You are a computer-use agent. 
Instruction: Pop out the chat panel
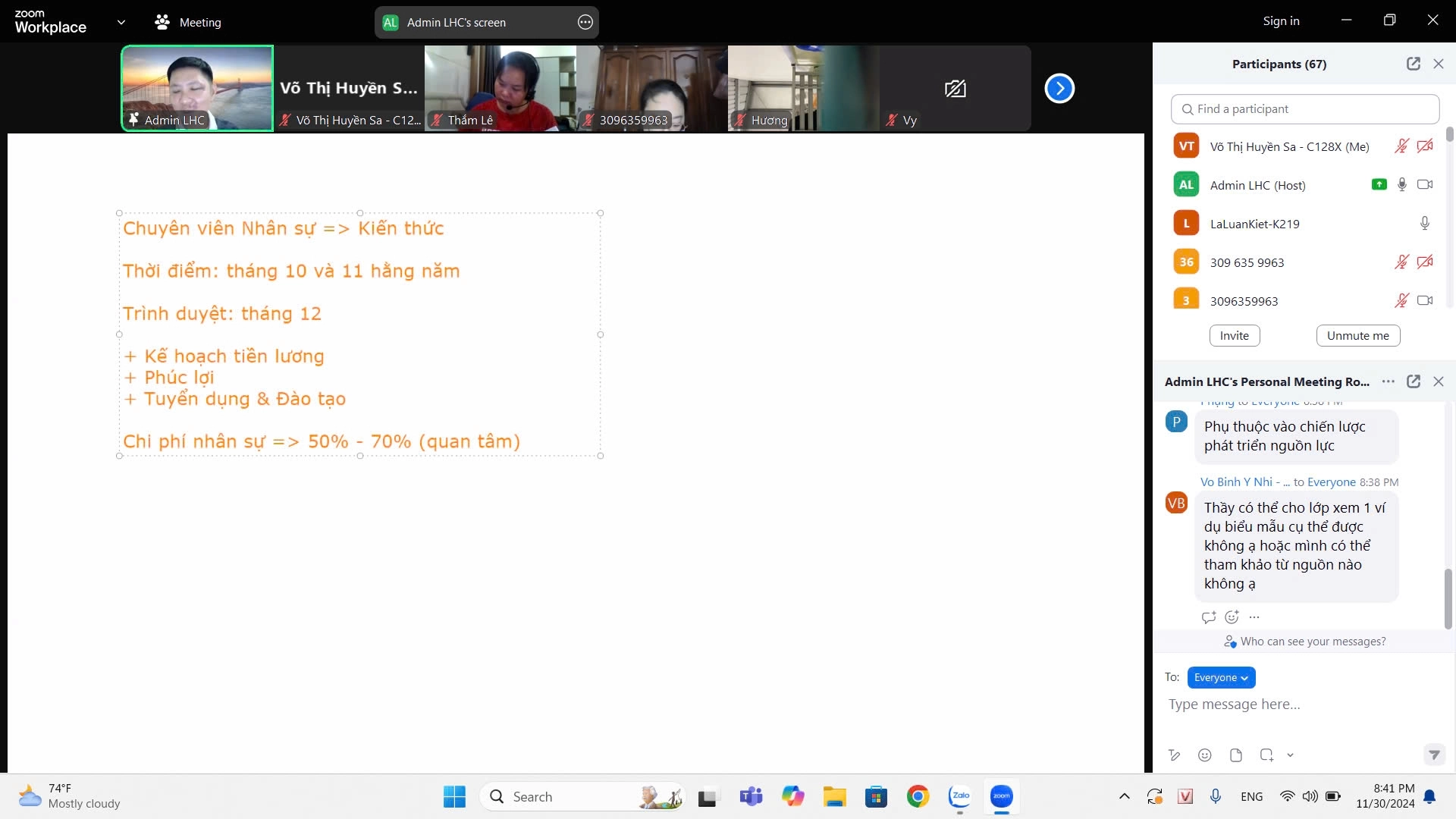(1413, 381)
